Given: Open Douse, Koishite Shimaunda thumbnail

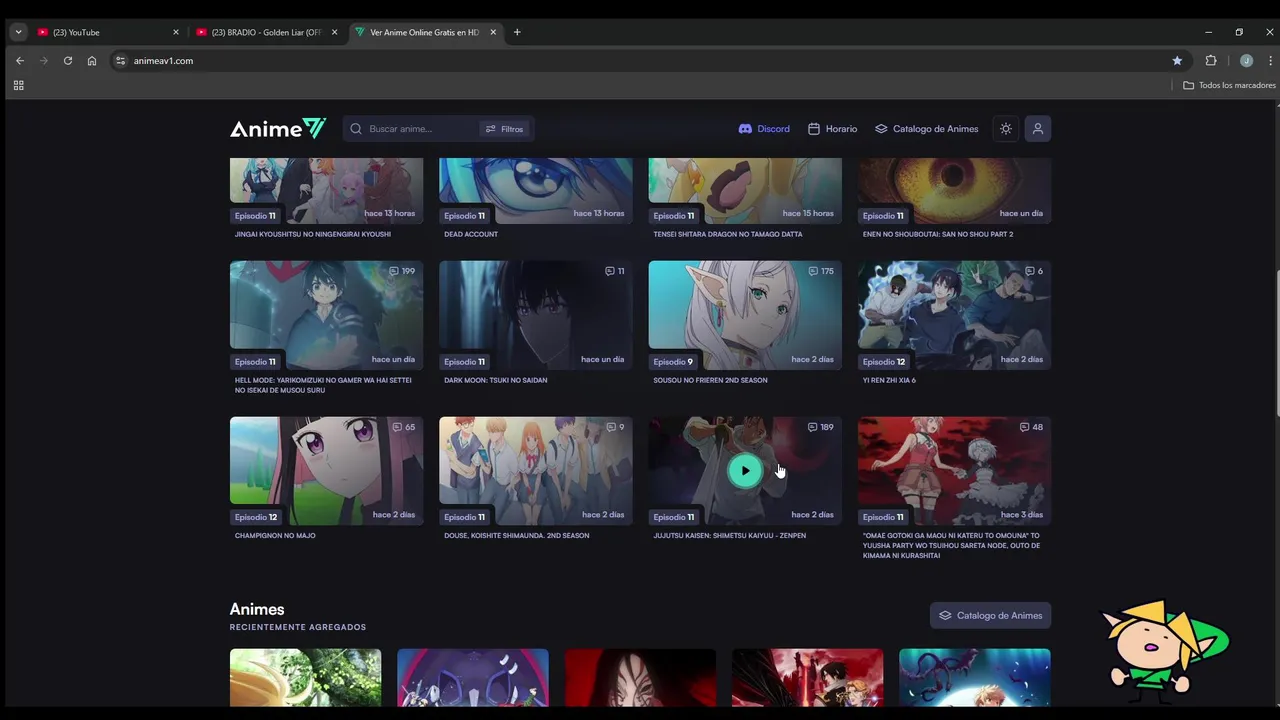Looking at the screenshot, I should (535, 471).
